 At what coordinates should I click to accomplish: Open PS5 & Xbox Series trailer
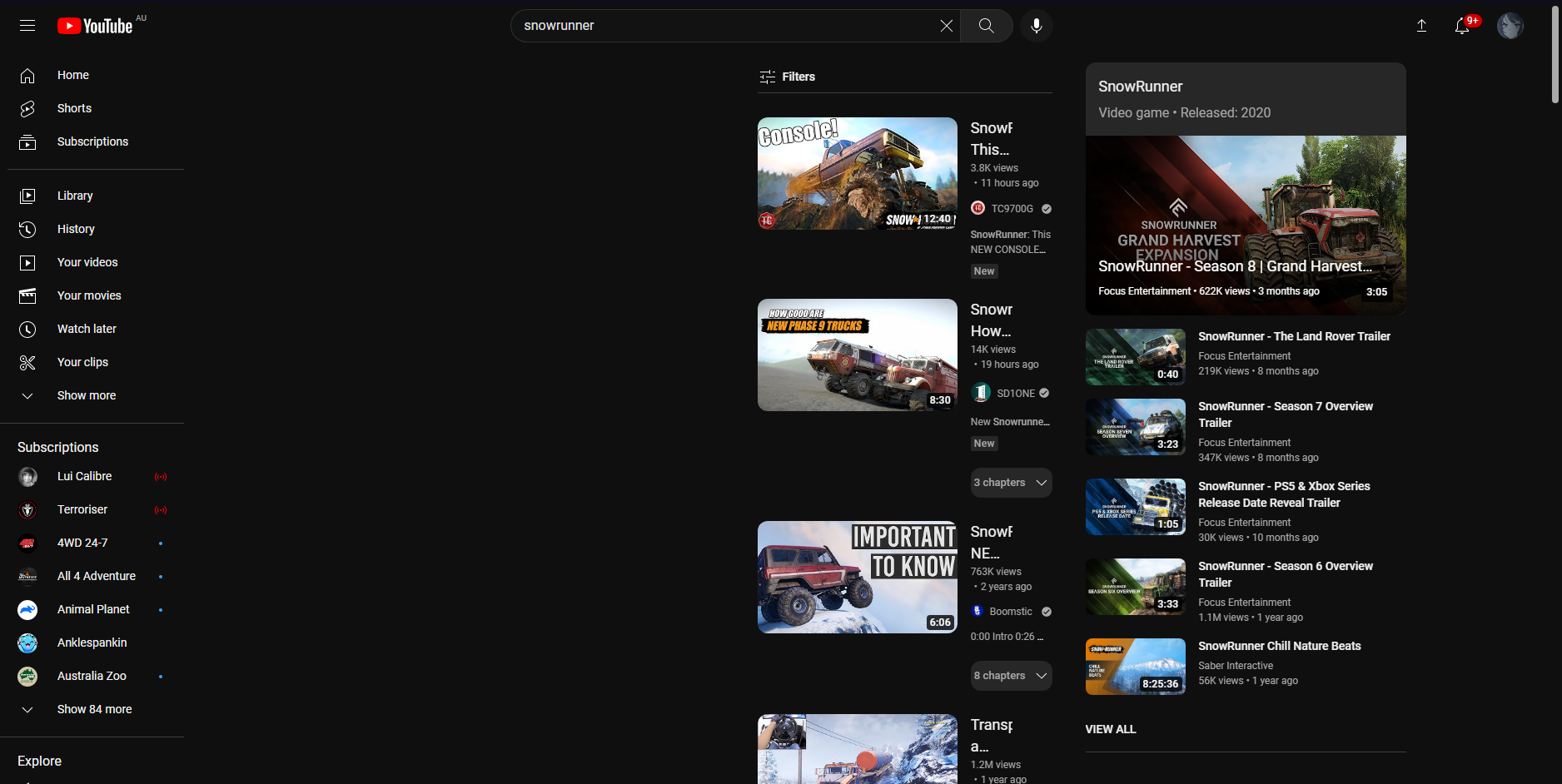(1284, 494)
